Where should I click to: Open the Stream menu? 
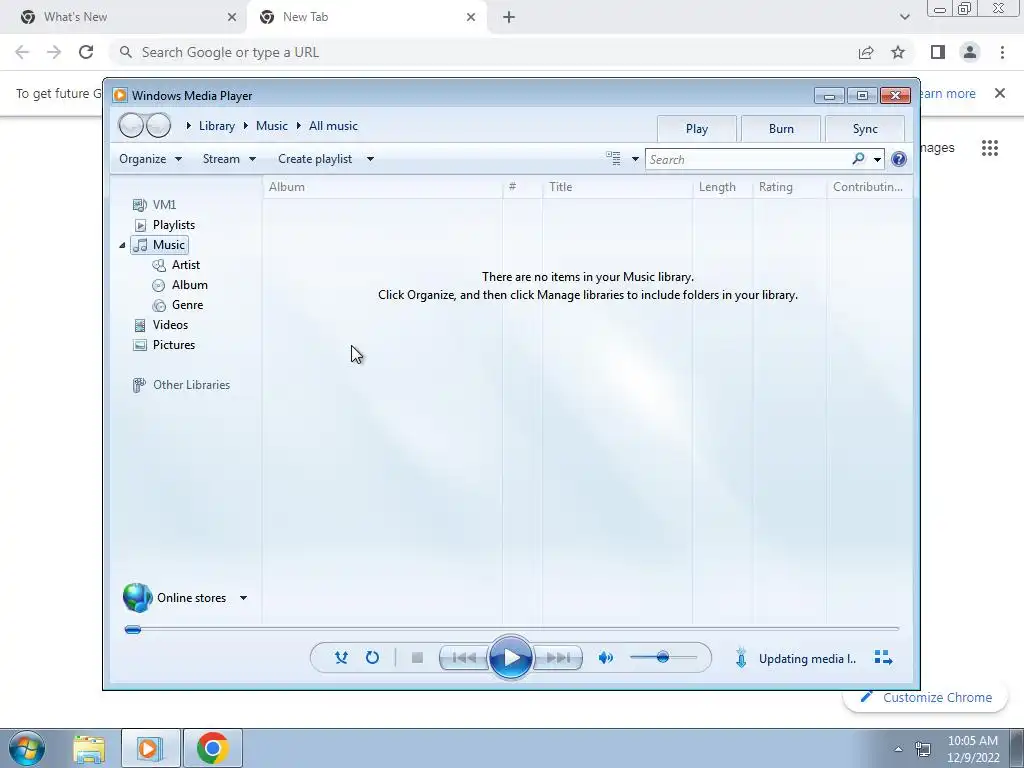[x=229, y=159]
